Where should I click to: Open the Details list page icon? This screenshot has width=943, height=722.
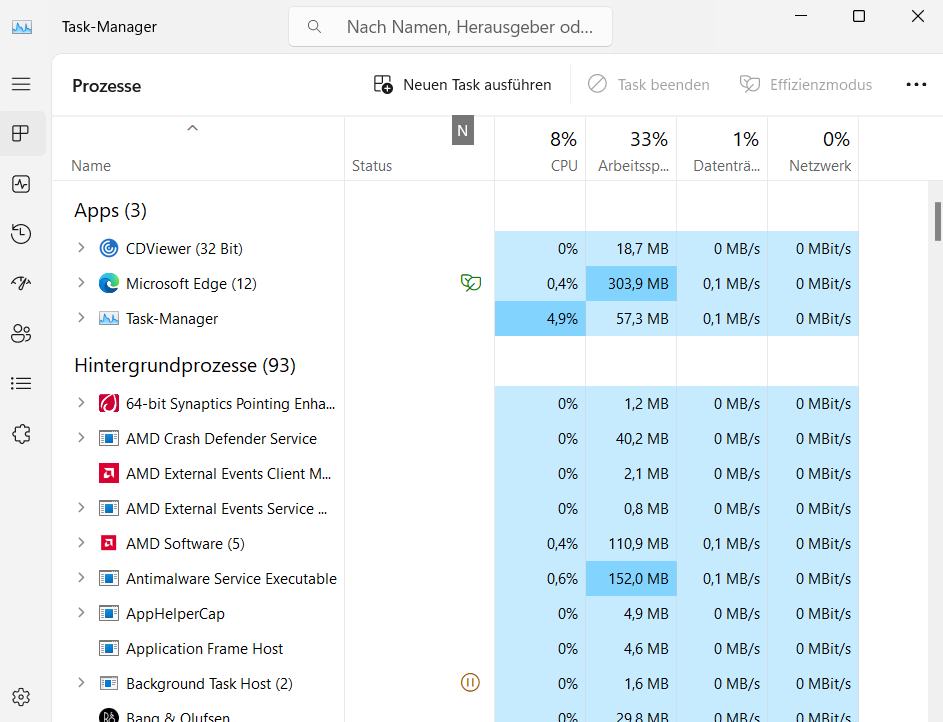[x=21, y=383]
